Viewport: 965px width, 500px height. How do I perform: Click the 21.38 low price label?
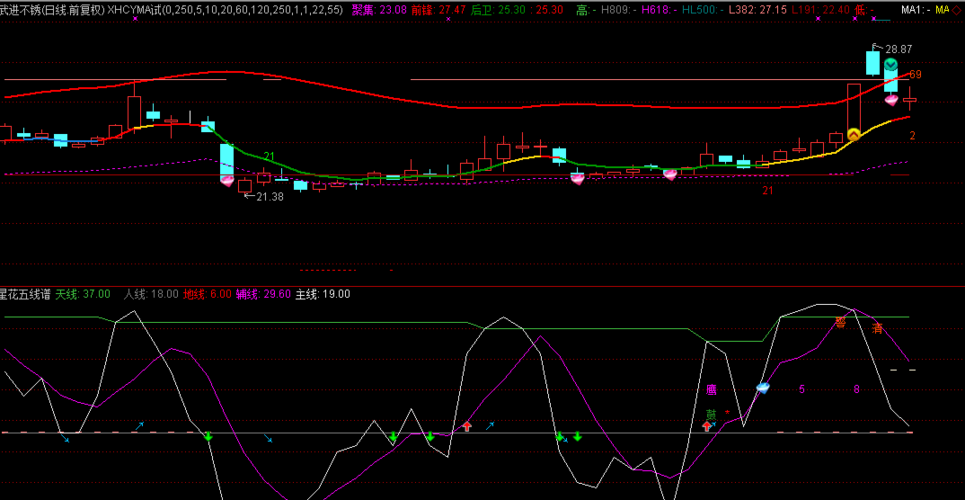[270, 197]
